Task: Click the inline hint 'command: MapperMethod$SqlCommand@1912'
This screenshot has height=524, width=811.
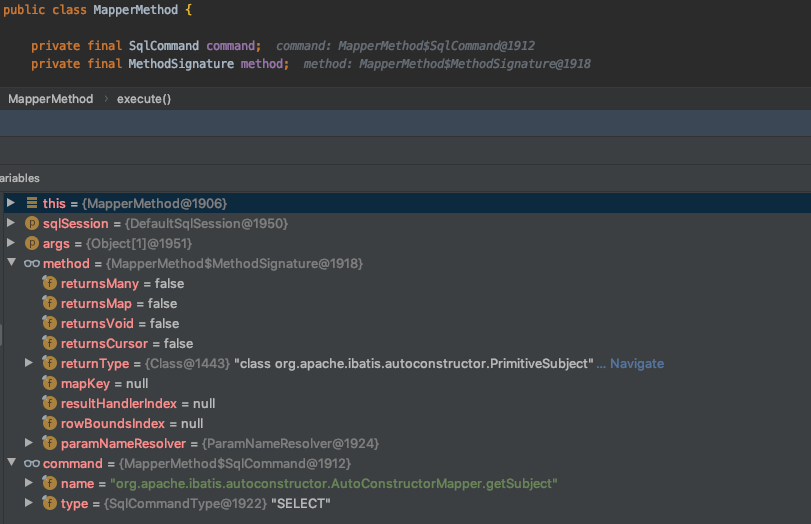Action: [x=406, y=46]
